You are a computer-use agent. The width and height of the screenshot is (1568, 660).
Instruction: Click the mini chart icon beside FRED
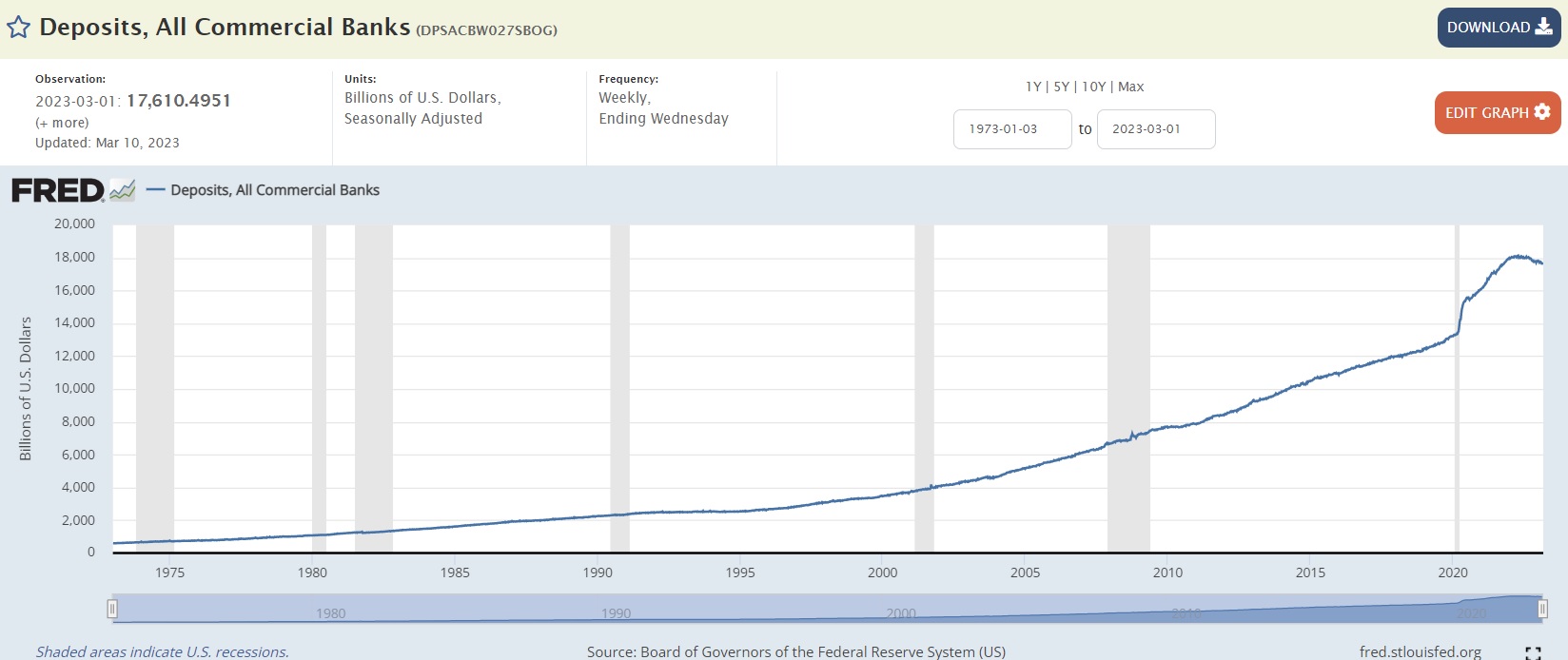click(123, 190)
